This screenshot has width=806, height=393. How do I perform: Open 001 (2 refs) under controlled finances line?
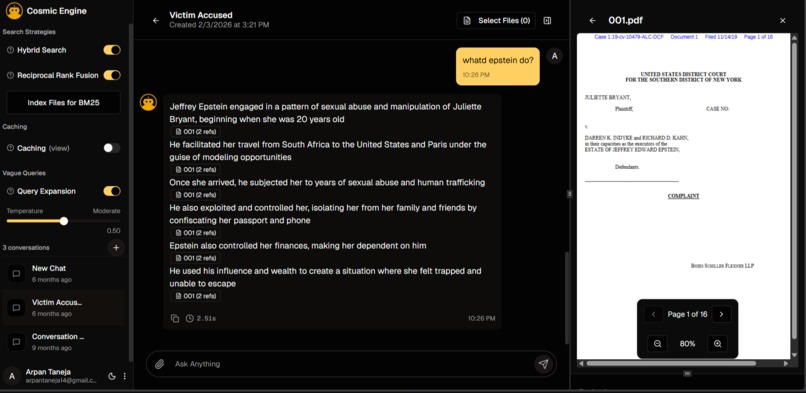195,258
